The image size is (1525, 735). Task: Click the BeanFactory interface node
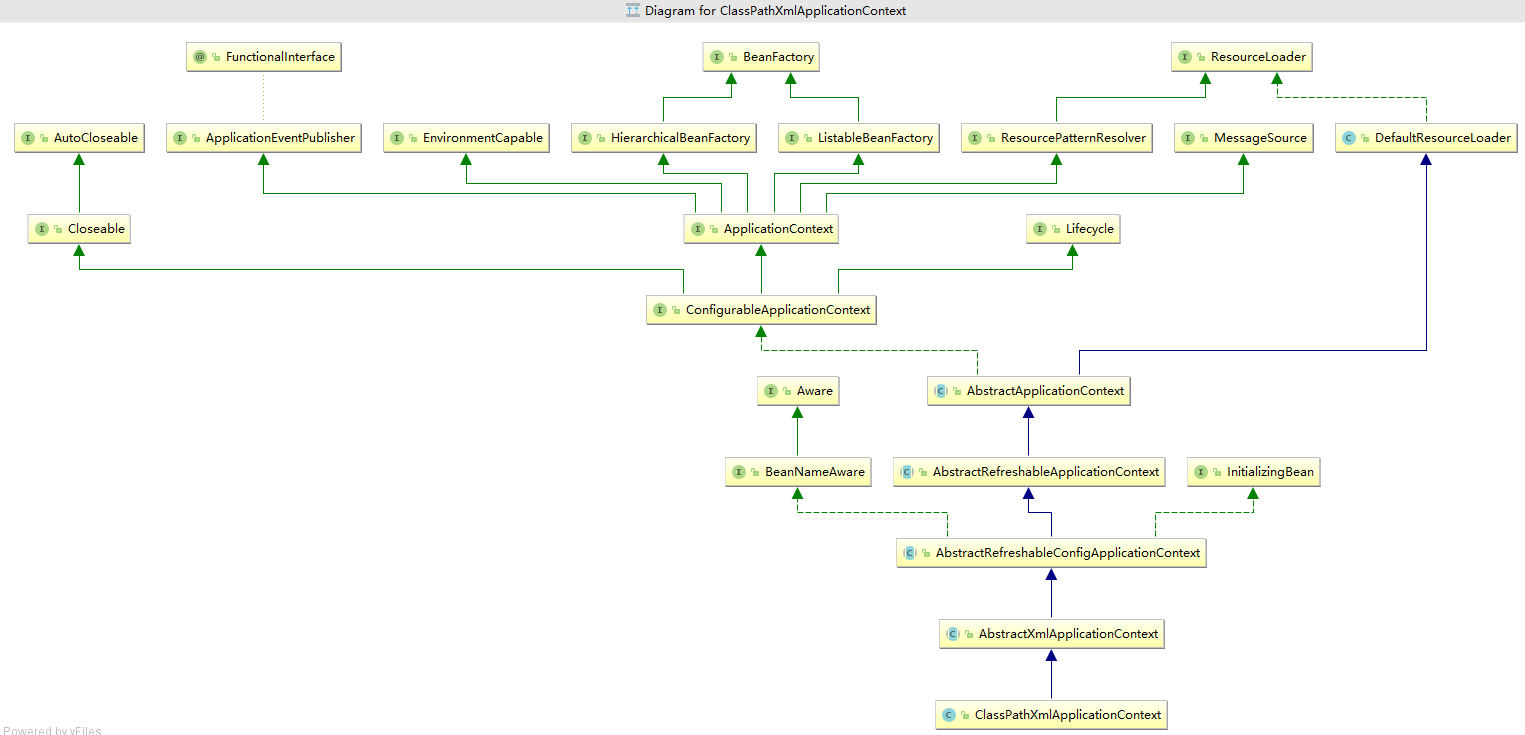(762, 57)
